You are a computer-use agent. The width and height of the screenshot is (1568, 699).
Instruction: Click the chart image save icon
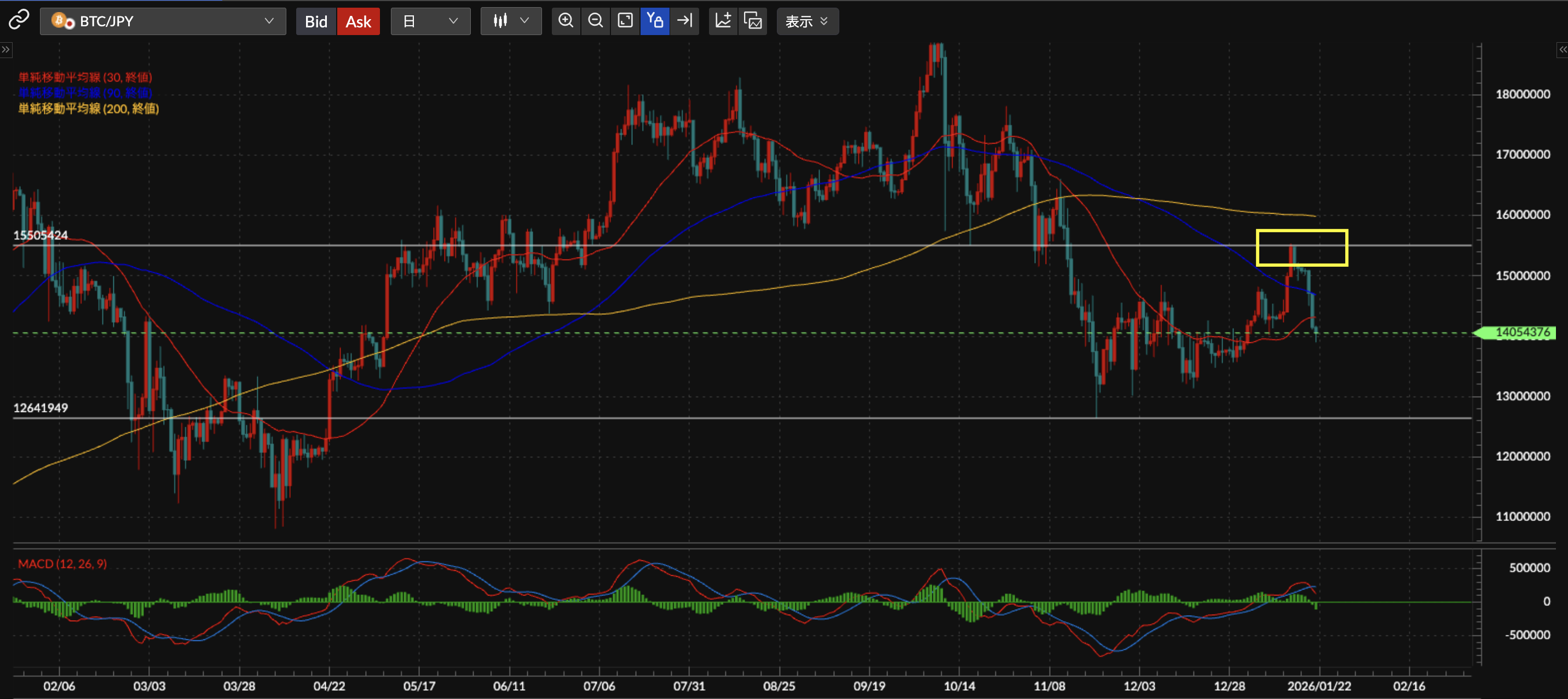[x=752, y=21]
